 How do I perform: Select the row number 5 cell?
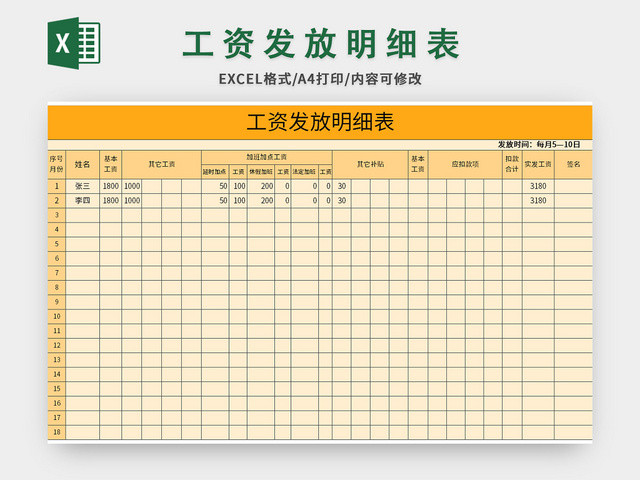point(57,244)
